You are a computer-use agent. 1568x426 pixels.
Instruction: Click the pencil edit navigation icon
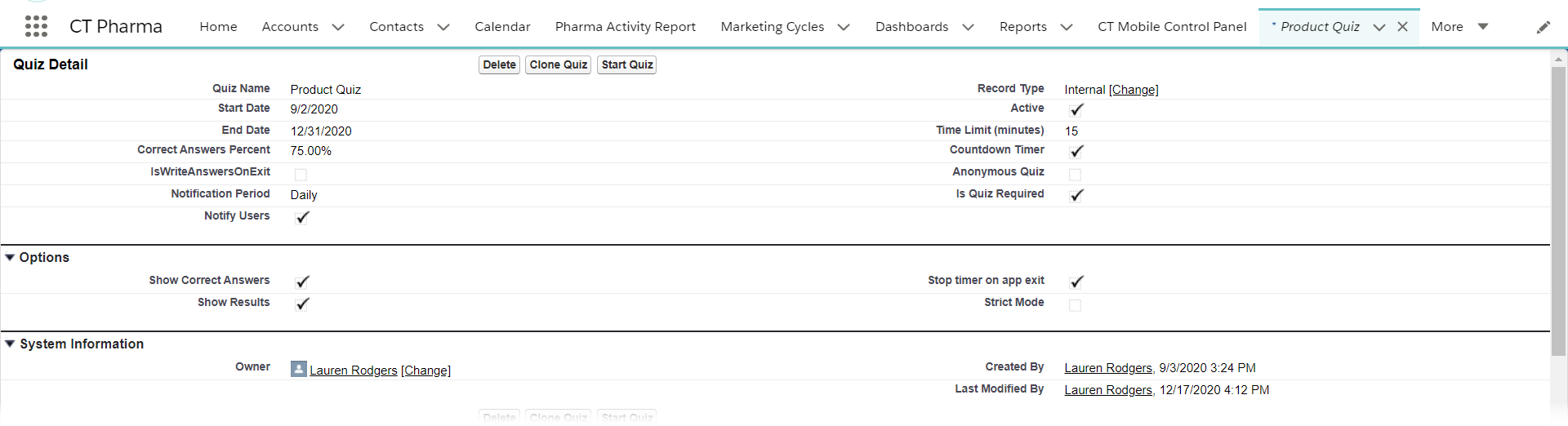[1543, 27]
